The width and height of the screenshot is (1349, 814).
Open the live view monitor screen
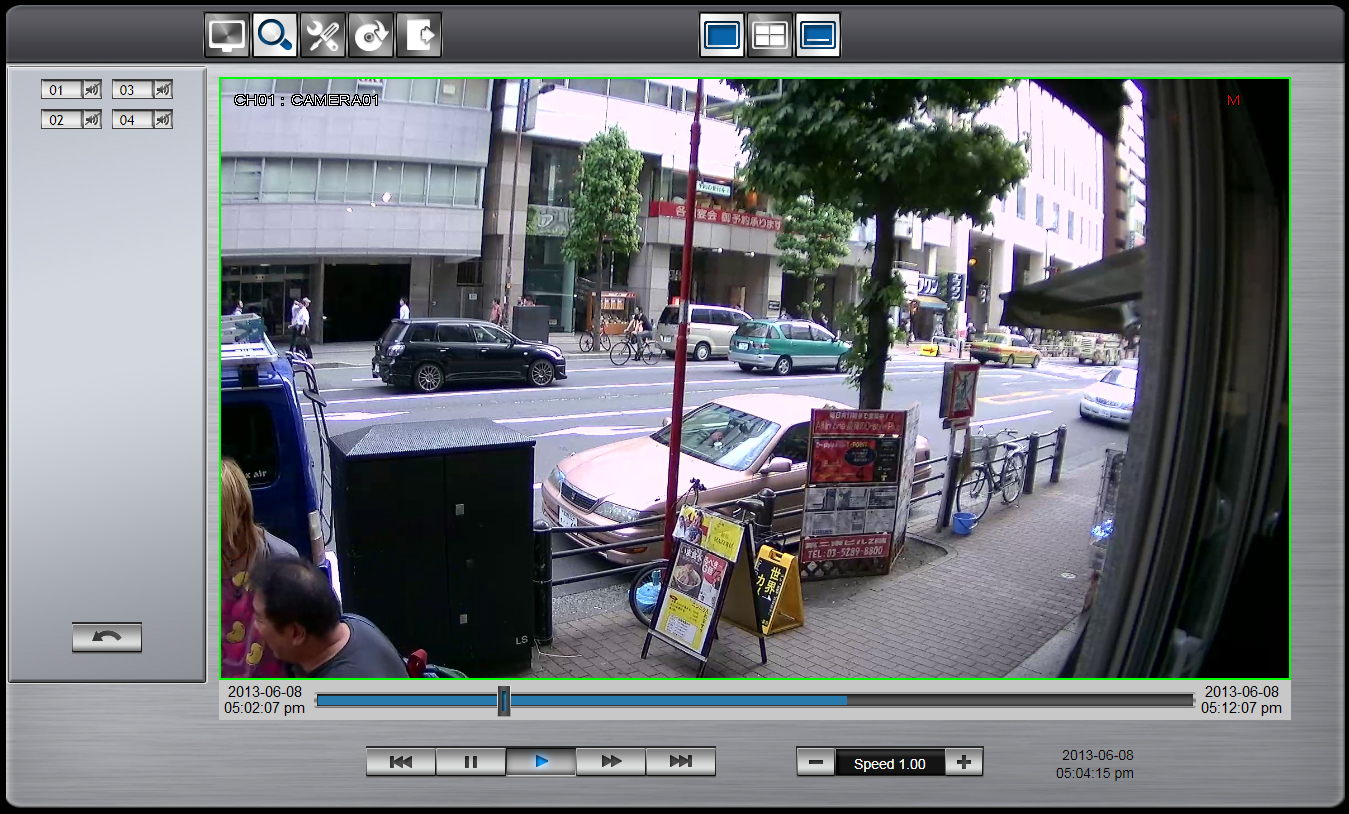227,33
